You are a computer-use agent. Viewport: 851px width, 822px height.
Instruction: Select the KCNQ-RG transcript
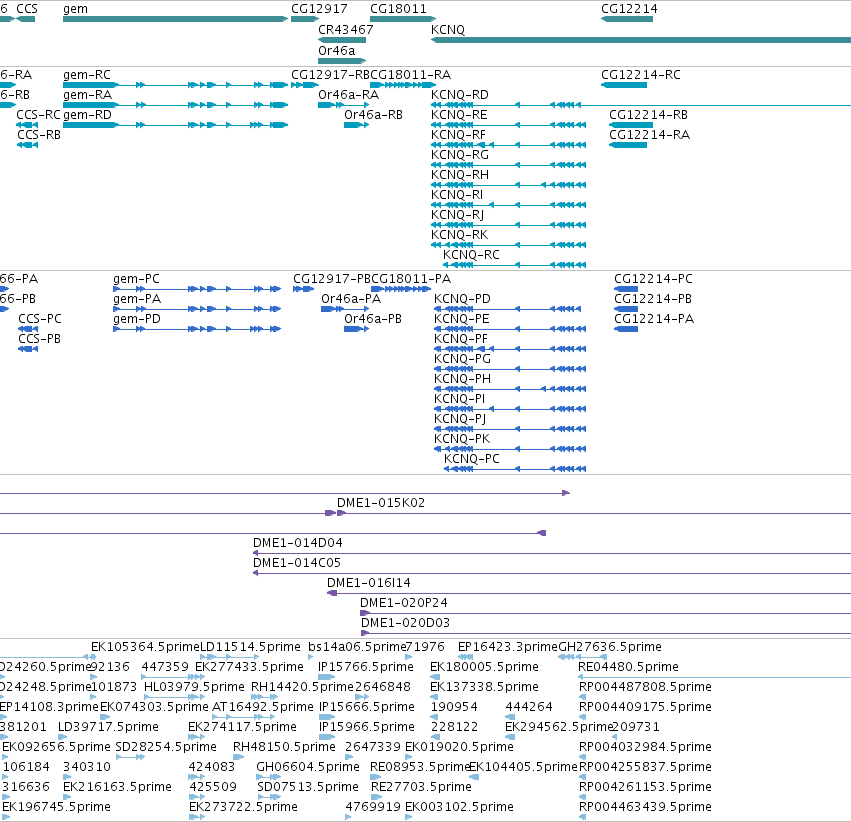(460, 155)
